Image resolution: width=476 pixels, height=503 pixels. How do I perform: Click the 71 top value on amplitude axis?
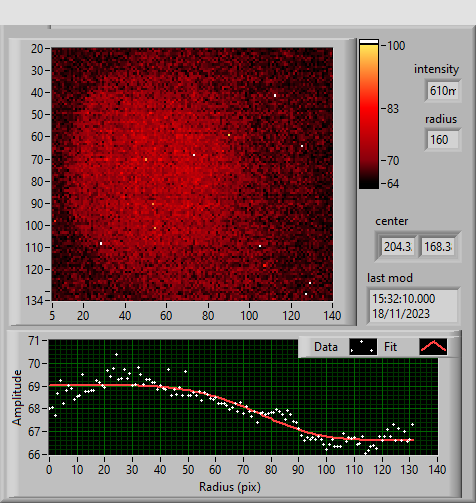[34, 341]
